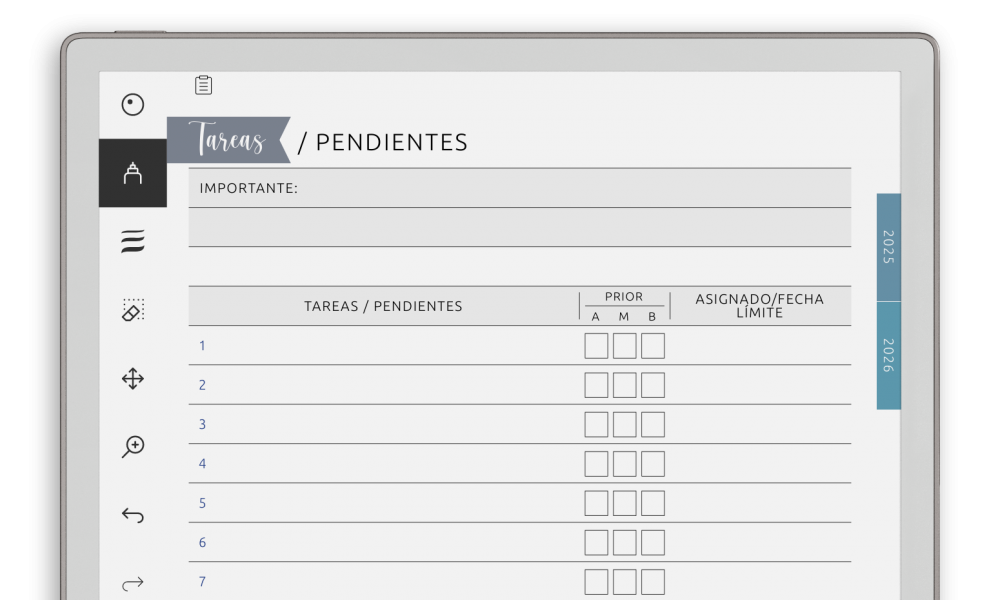This screenshot has height=600, width=1000.
Task: Choose the move arrows tool
Action: [133, 379]
